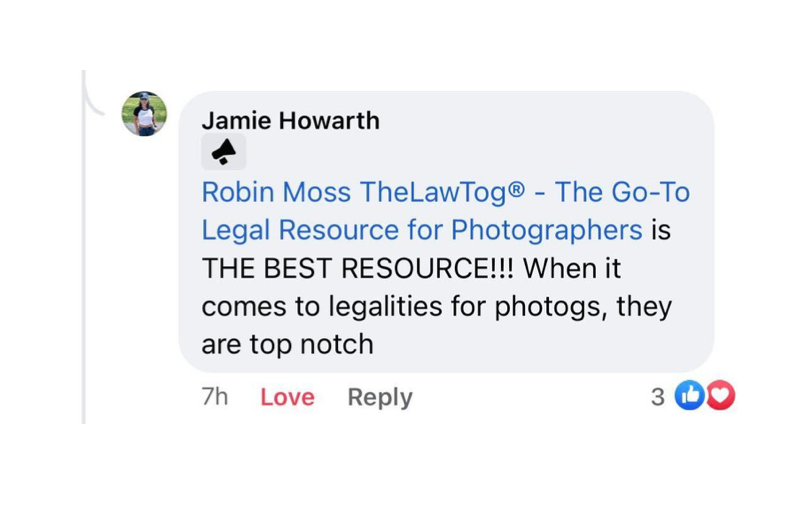Viewport: 808px width, 508px height.
Task: Click the red heart reaction icon
Action: click(720, 396)
